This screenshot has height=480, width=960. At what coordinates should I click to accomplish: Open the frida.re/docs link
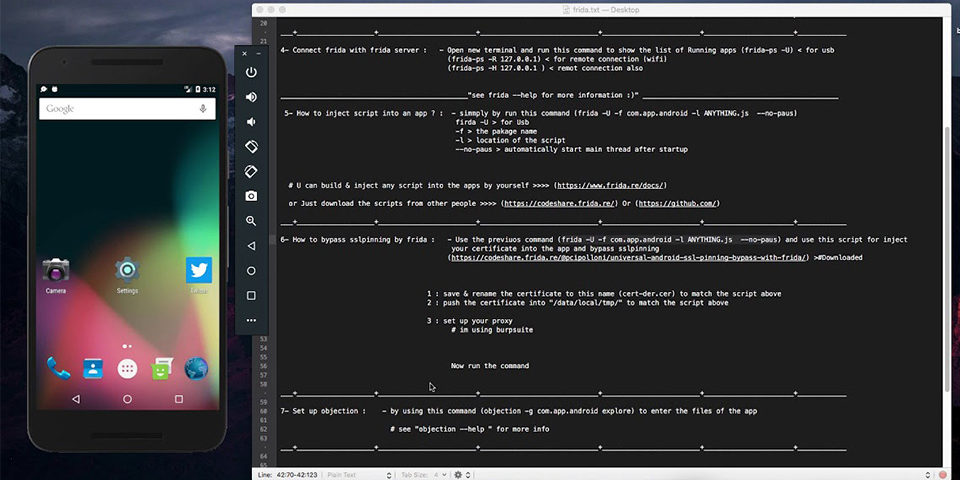point(611,185)
